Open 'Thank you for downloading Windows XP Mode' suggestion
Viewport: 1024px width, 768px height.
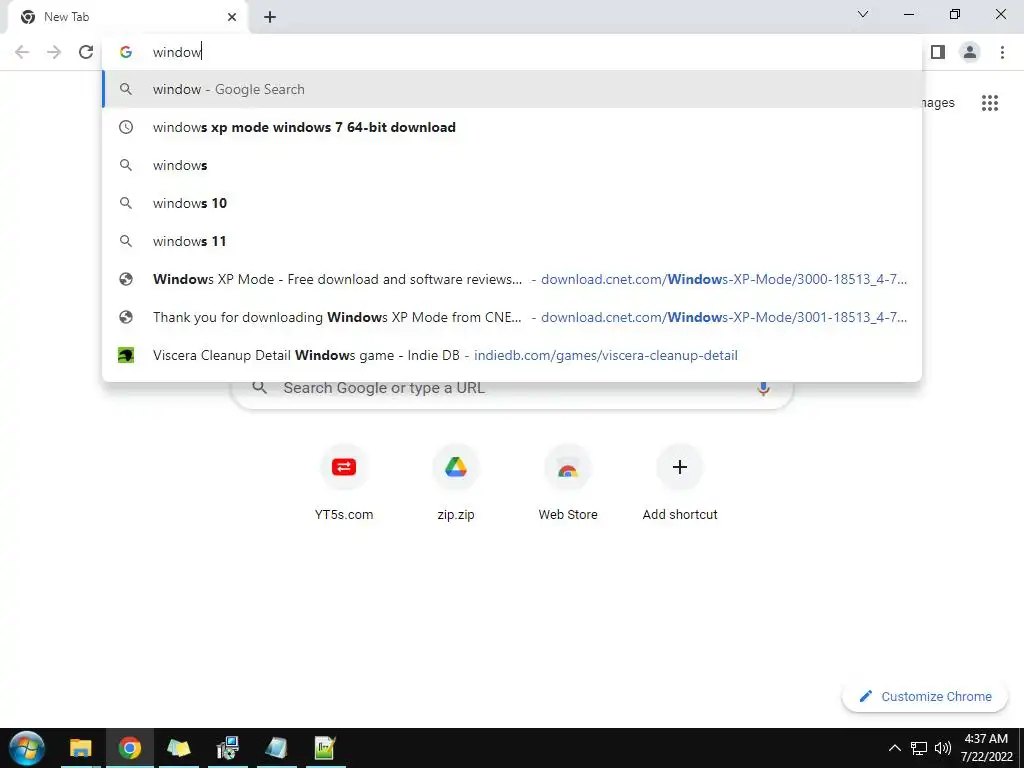tap(512, 317)
